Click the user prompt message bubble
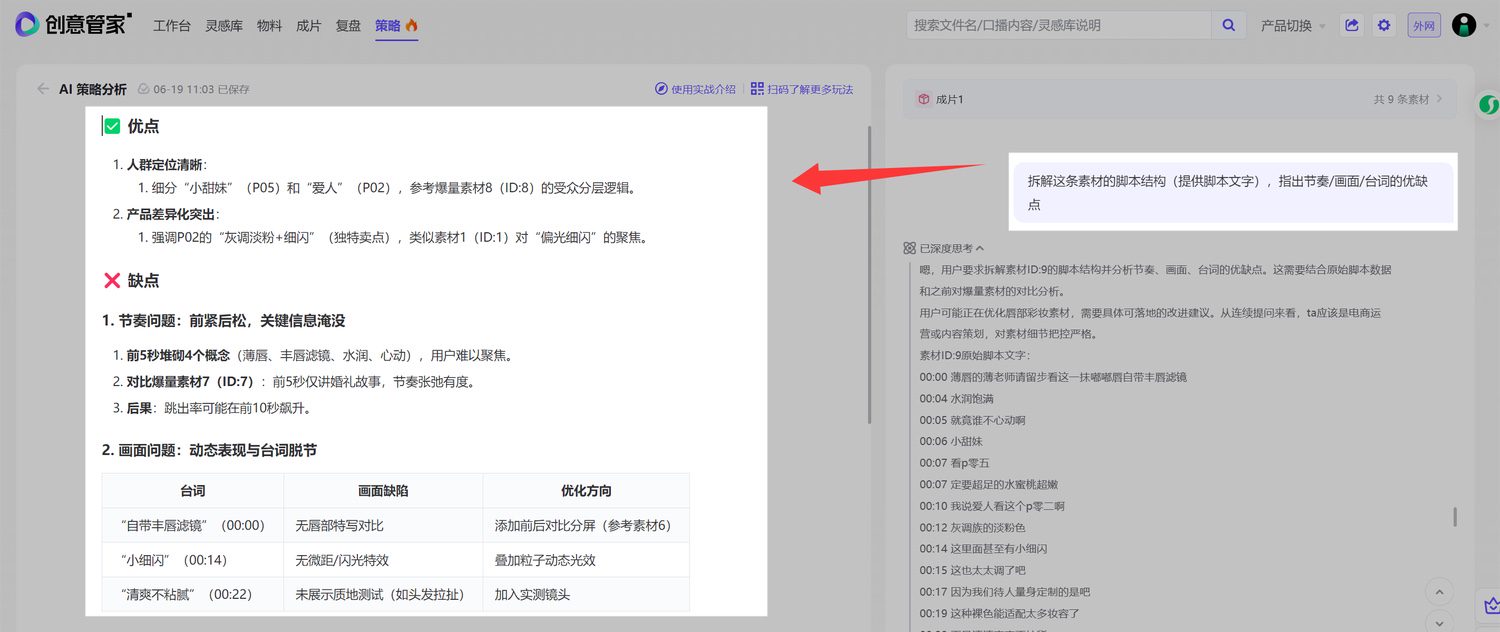 click(x=1233, y=192)
